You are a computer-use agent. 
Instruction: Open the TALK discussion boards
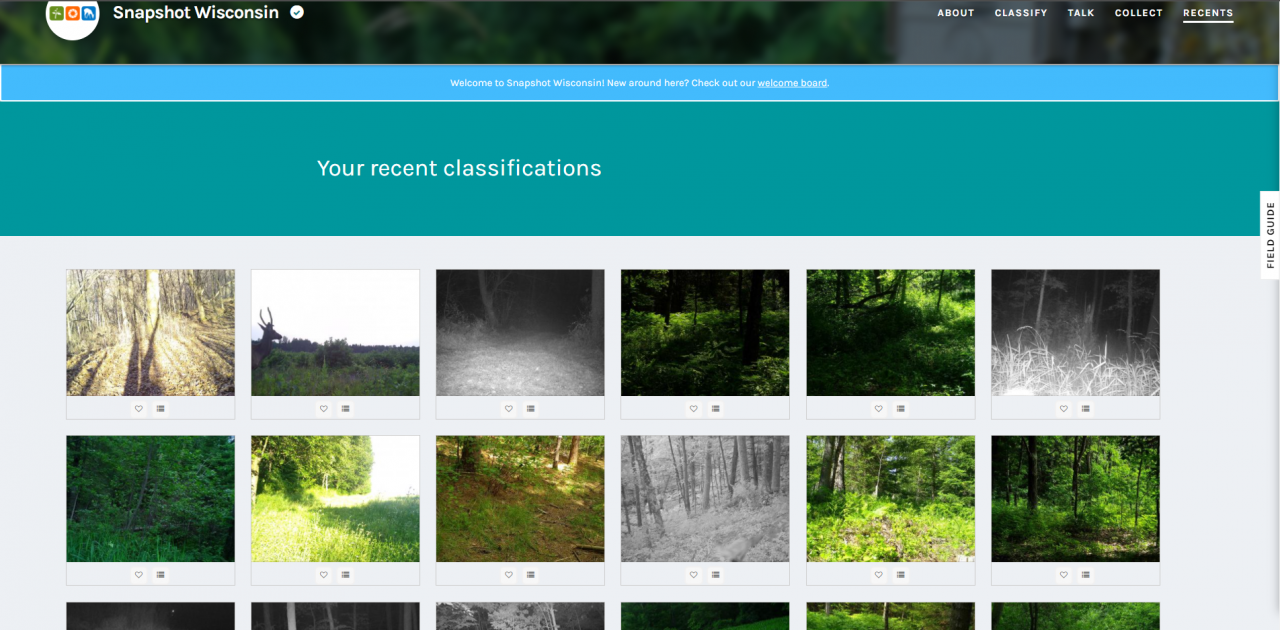coord(1081,13)
